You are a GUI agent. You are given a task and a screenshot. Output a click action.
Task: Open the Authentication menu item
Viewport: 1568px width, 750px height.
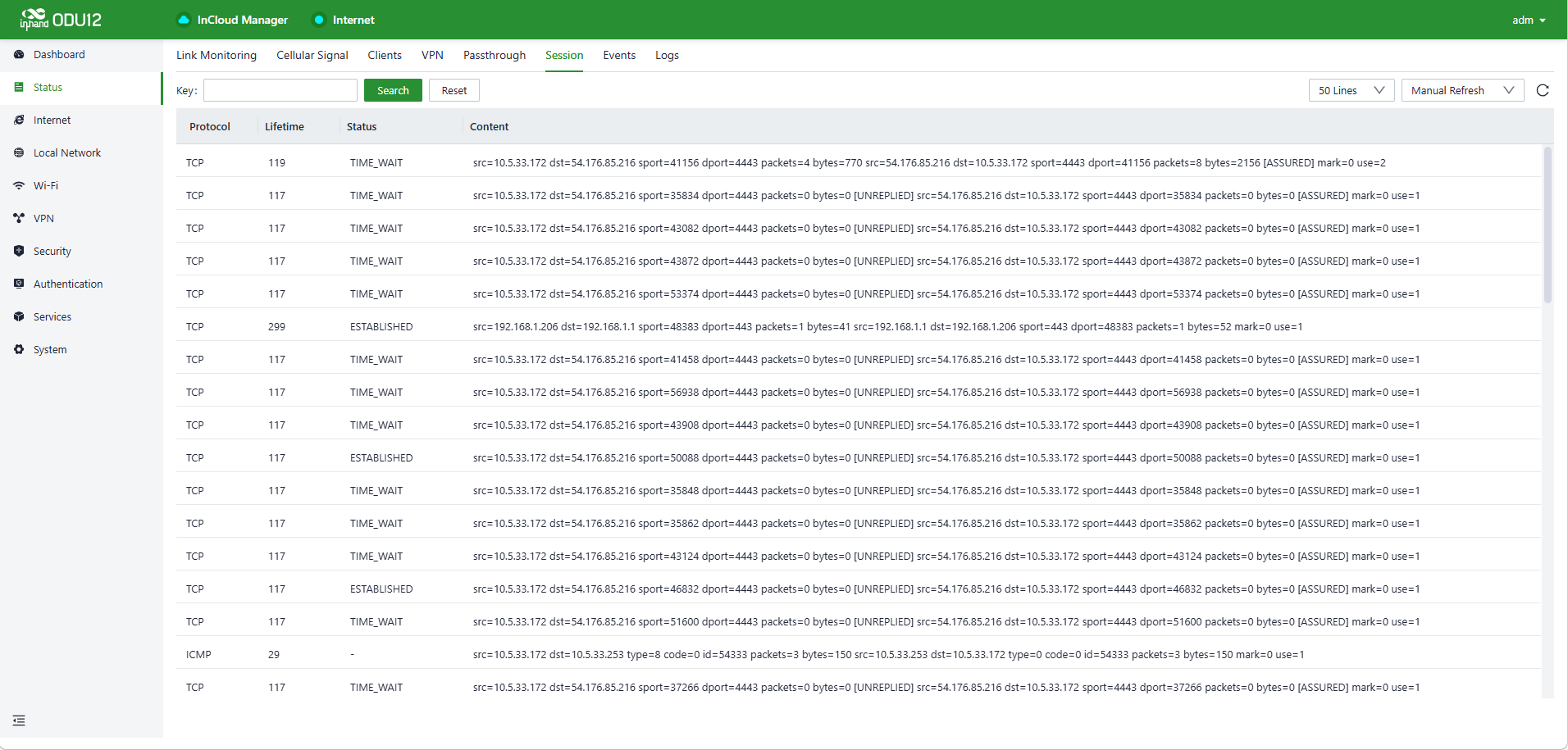tap(68, 284)
